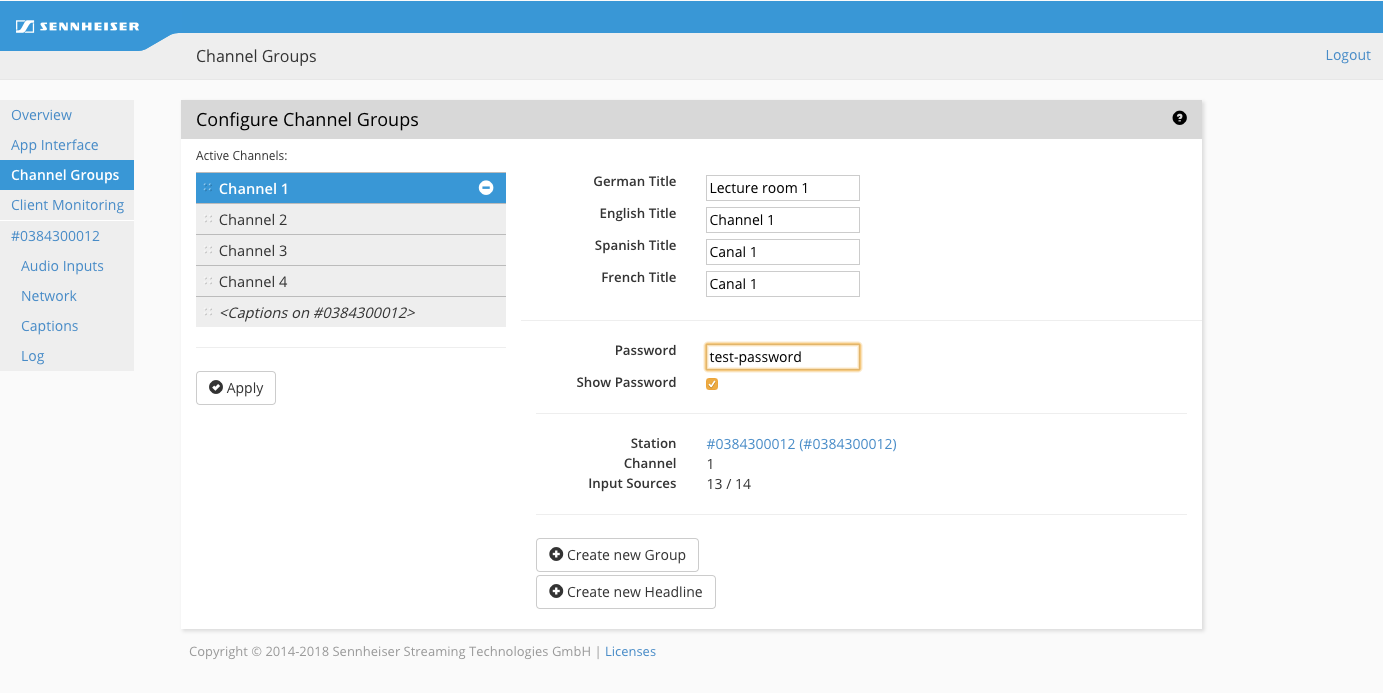
Task: Click drag handle icon beside Channel 2
Action: point(208,220)
